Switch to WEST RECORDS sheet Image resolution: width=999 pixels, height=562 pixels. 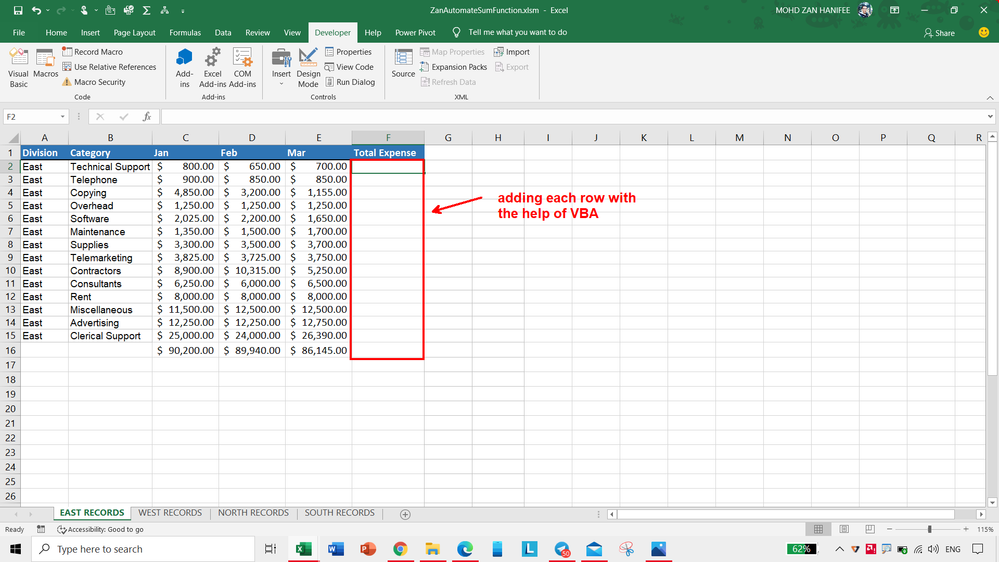(x=170, y=513)
